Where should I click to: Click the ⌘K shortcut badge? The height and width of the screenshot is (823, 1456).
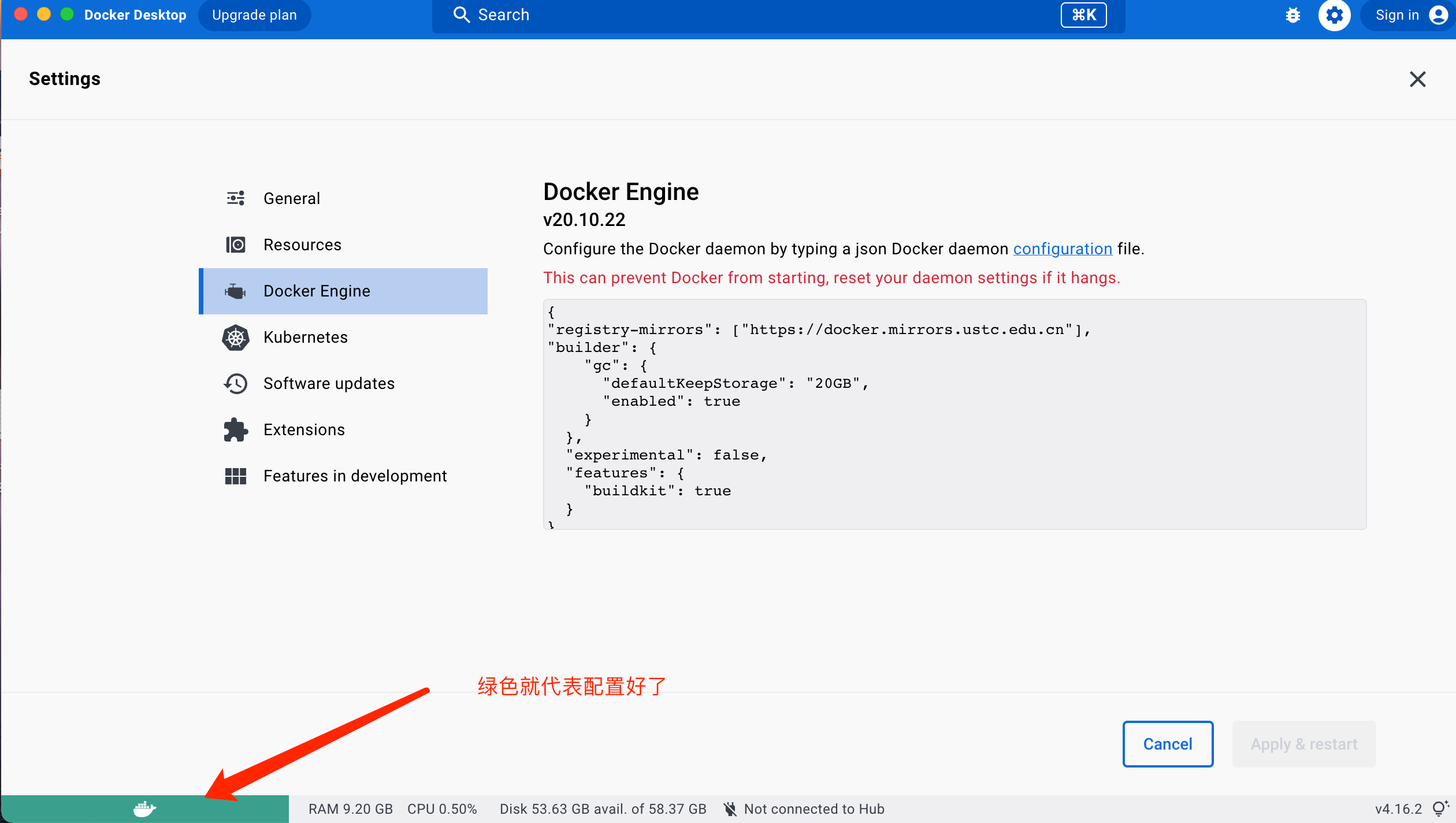tap(1084, 15)
